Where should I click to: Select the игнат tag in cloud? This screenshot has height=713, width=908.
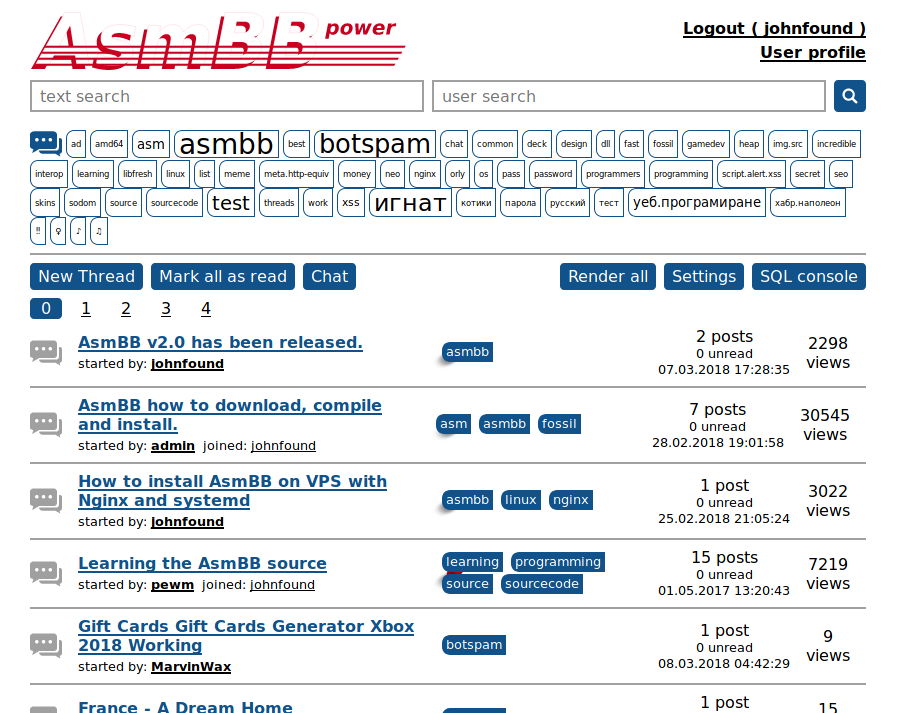click(x=410, y=203)
